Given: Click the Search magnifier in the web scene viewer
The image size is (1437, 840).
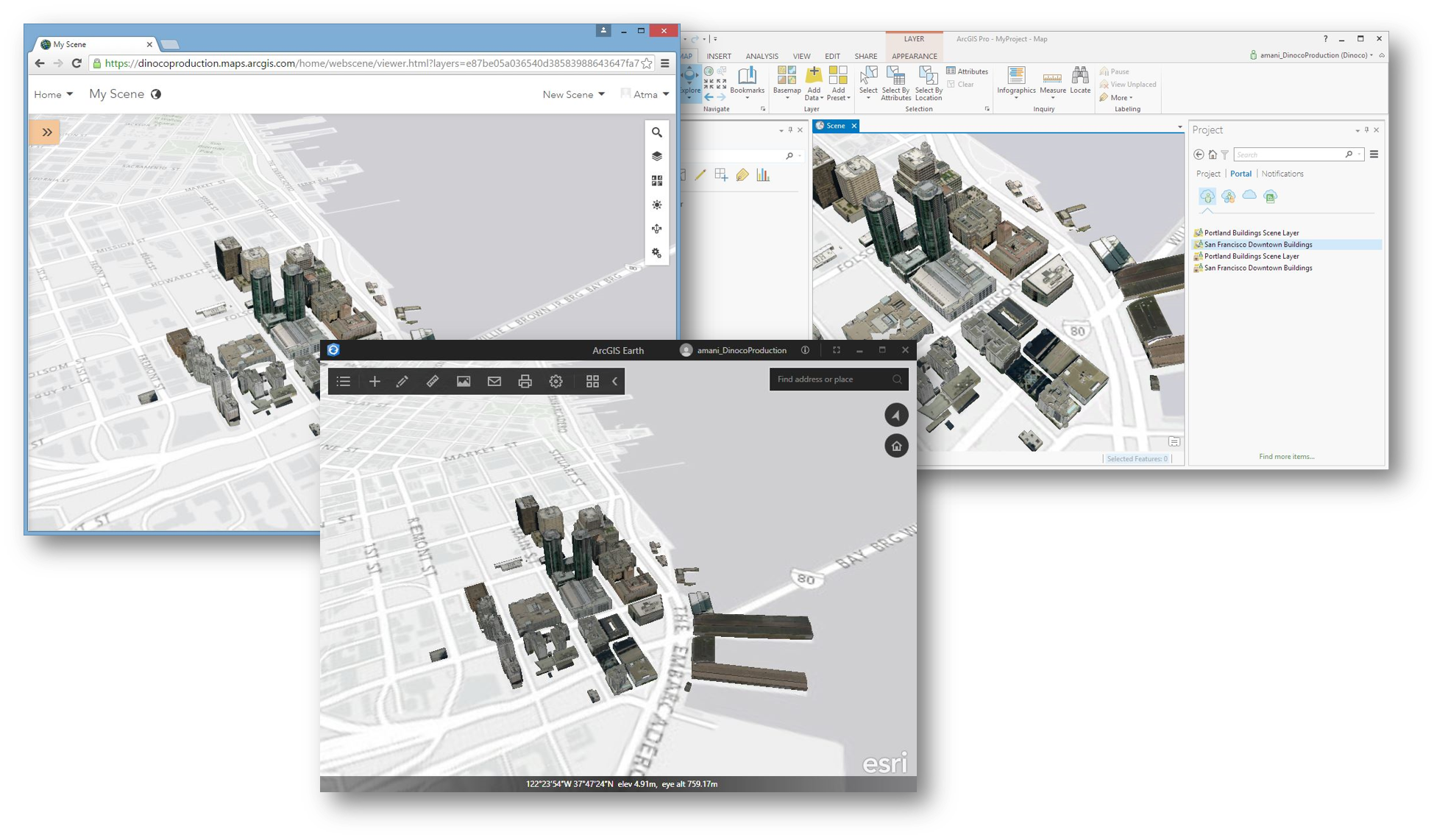Looking at the screenshot, I should [657, 132].
